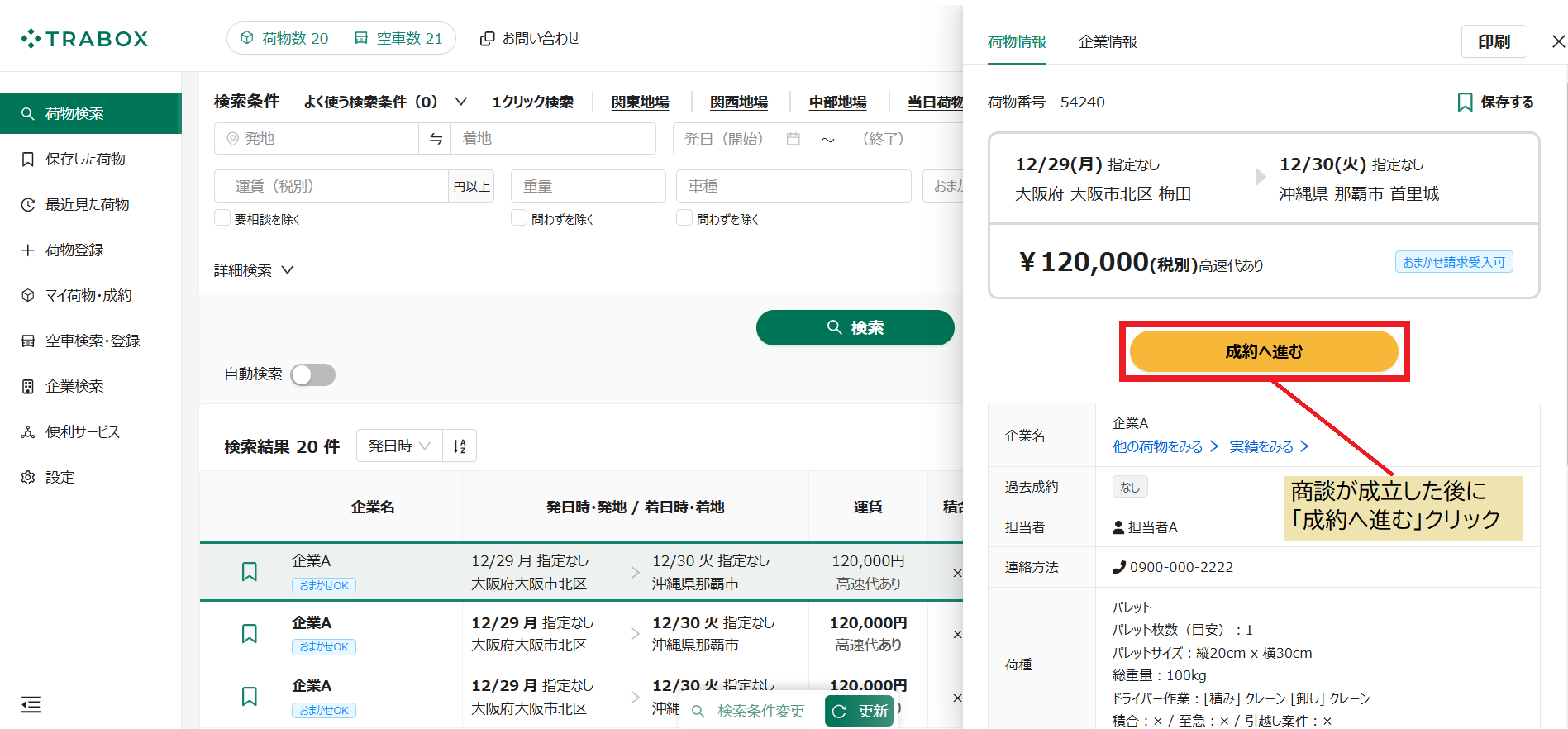Viewport: 1568px width, 729px height.
Task: Check 要相談を除く checkbox
Action: tap(222, 217)
